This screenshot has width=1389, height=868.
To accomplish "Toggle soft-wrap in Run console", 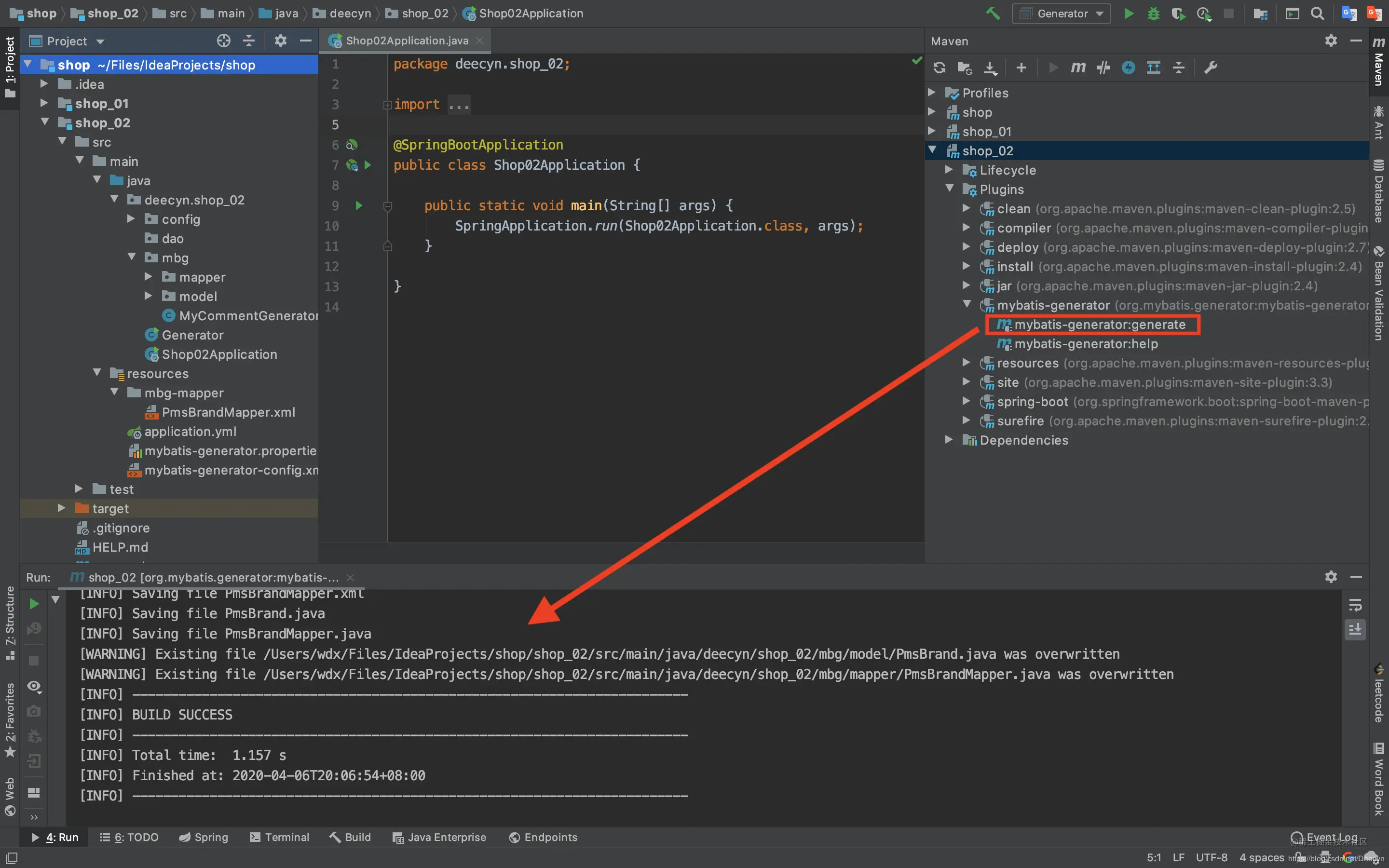I will point(1355,605).
